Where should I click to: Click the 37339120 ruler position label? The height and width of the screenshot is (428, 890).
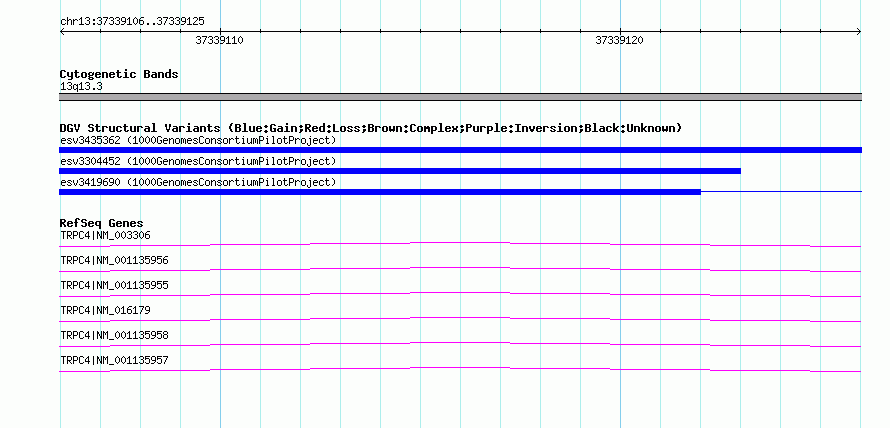[x=619, y=40]
